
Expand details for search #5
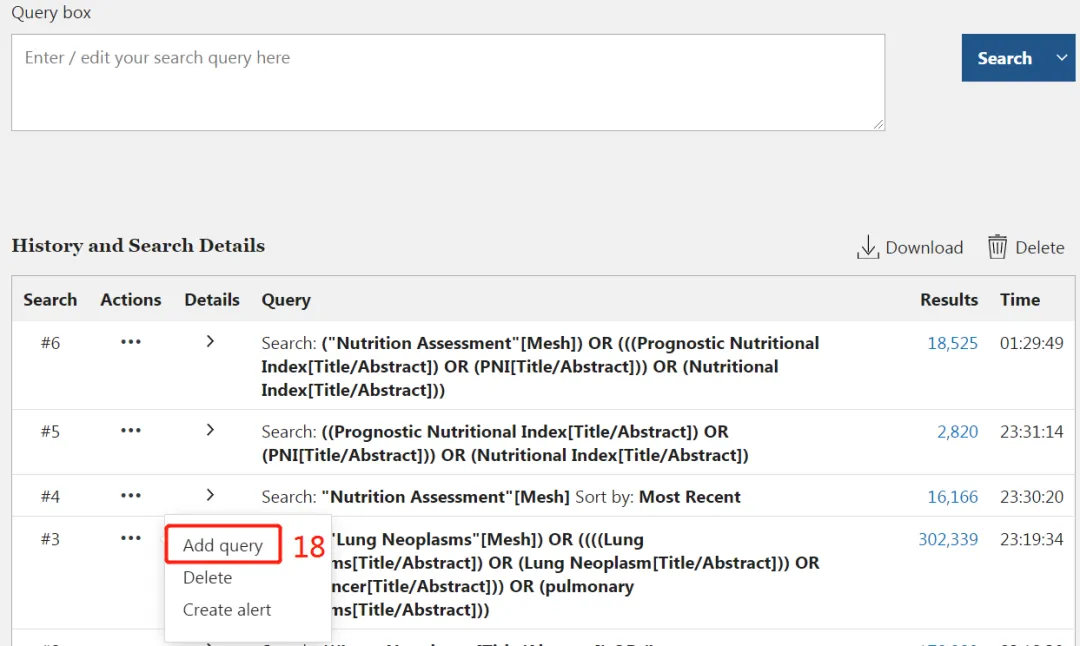click(210, 430)
